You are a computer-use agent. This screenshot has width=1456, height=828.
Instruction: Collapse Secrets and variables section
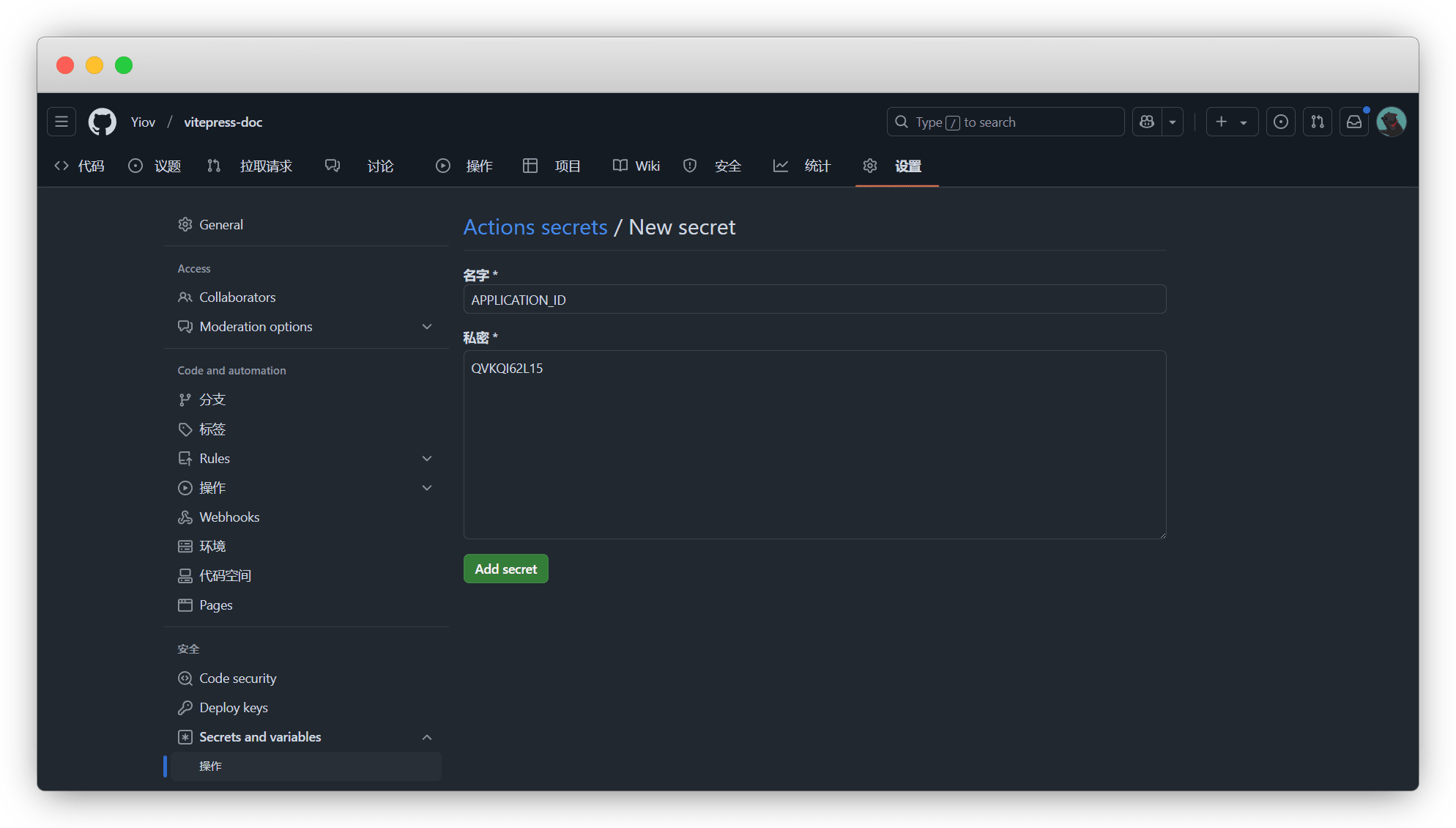click(427, 737)
